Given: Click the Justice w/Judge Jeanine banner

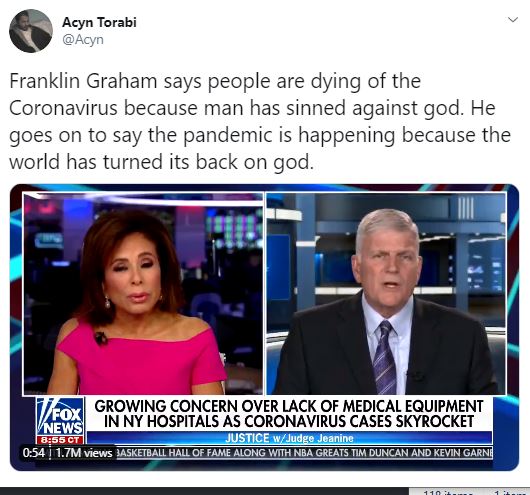Looking at the screenshot, I should 289,438.
